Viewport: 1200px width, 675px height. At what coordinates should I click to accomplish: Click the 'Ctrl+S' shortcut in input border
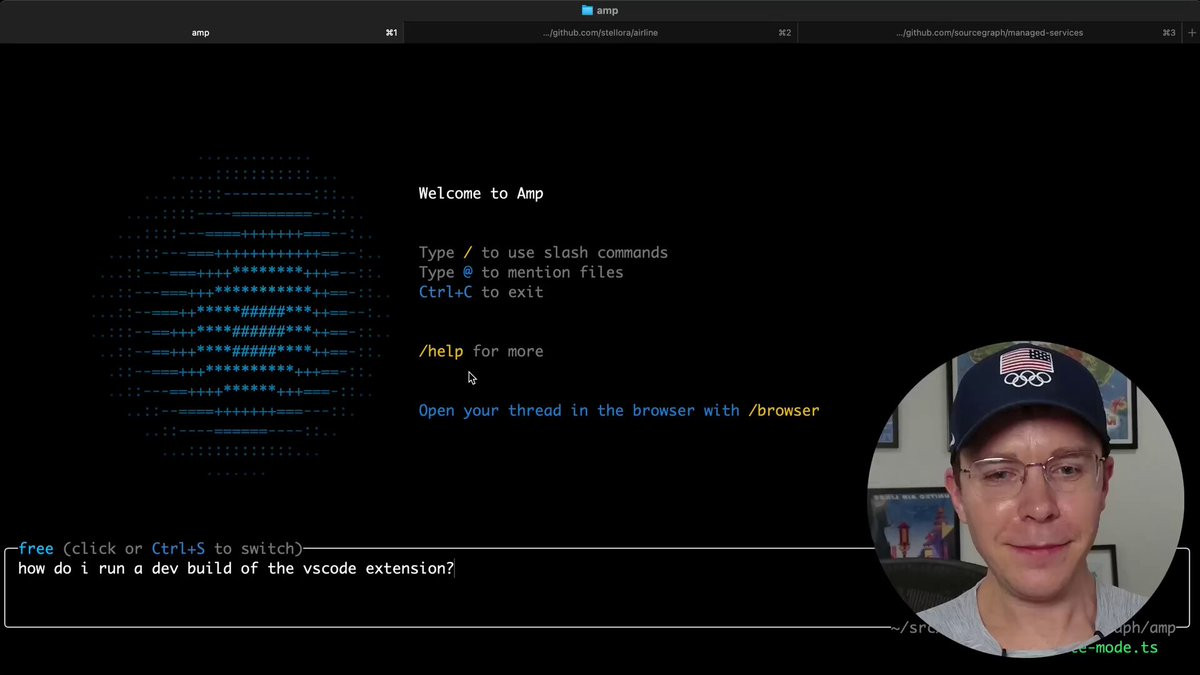point(178,548)
